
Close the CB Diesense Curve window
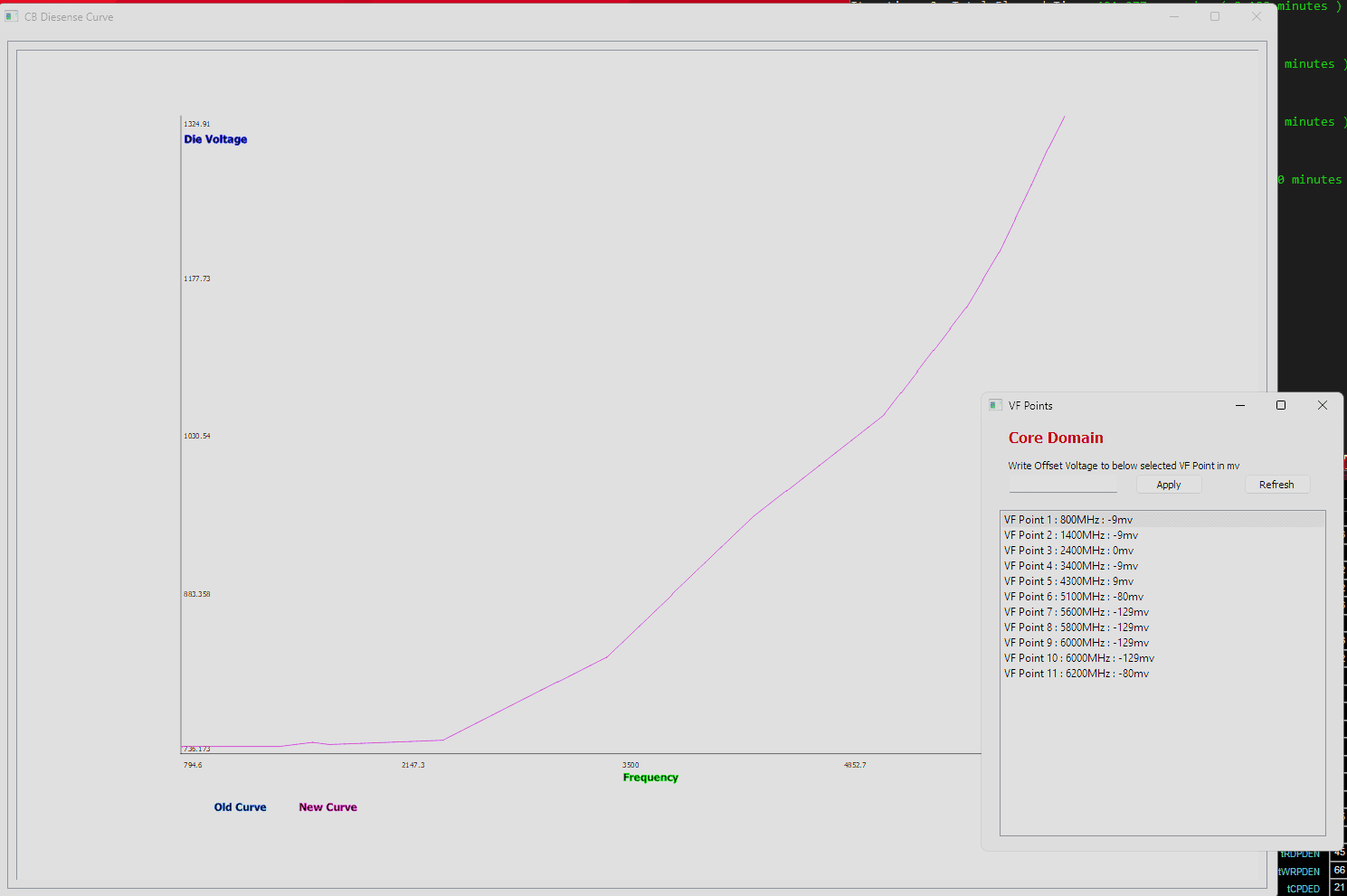(1257, 16)
